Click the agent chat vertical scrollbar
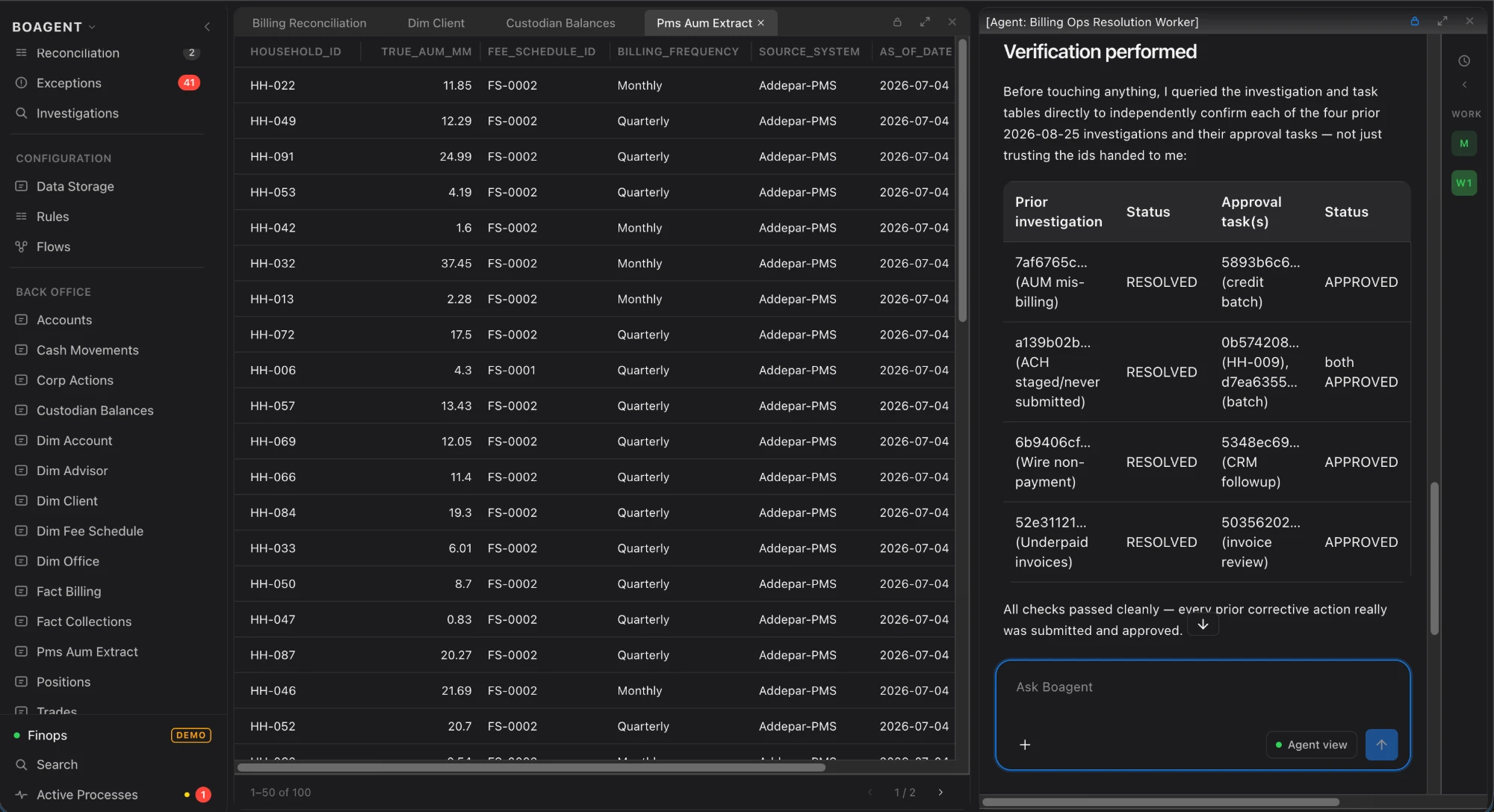This screenshot has width=1494, height=812. pyautogui.click(x=1434, y=559)
